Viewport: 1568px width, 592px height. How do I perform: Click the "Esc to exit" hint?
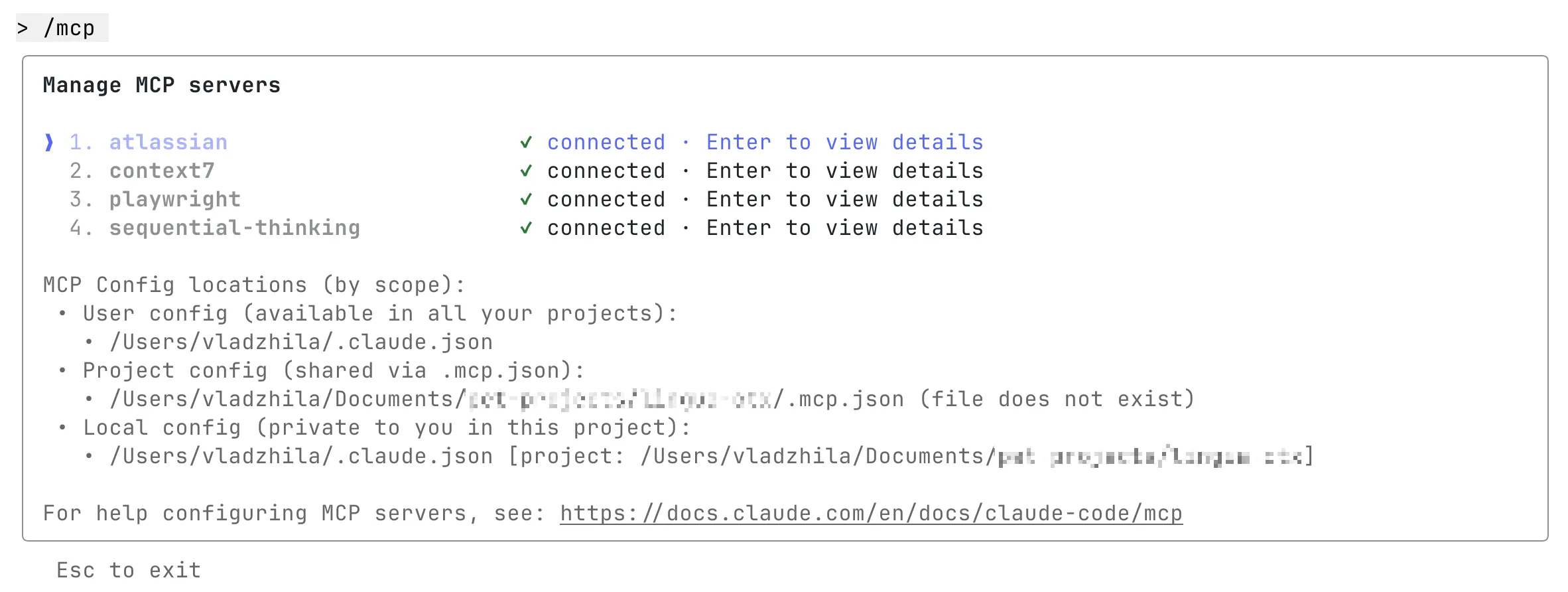129,570
